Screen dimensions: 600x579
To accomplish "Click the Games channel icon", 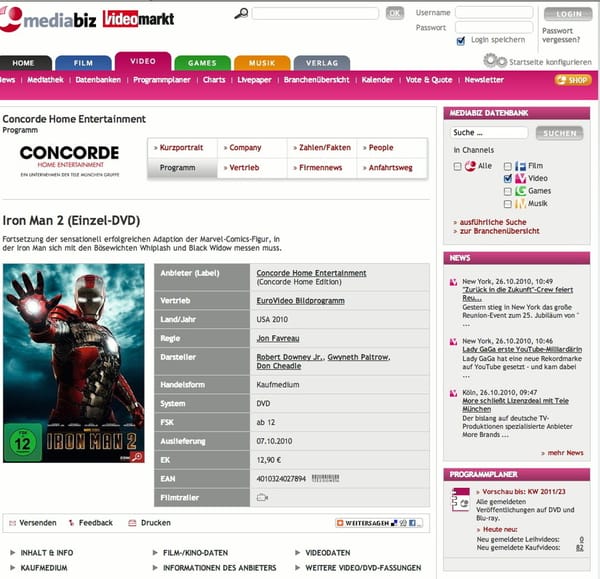I will pos(520,191).
